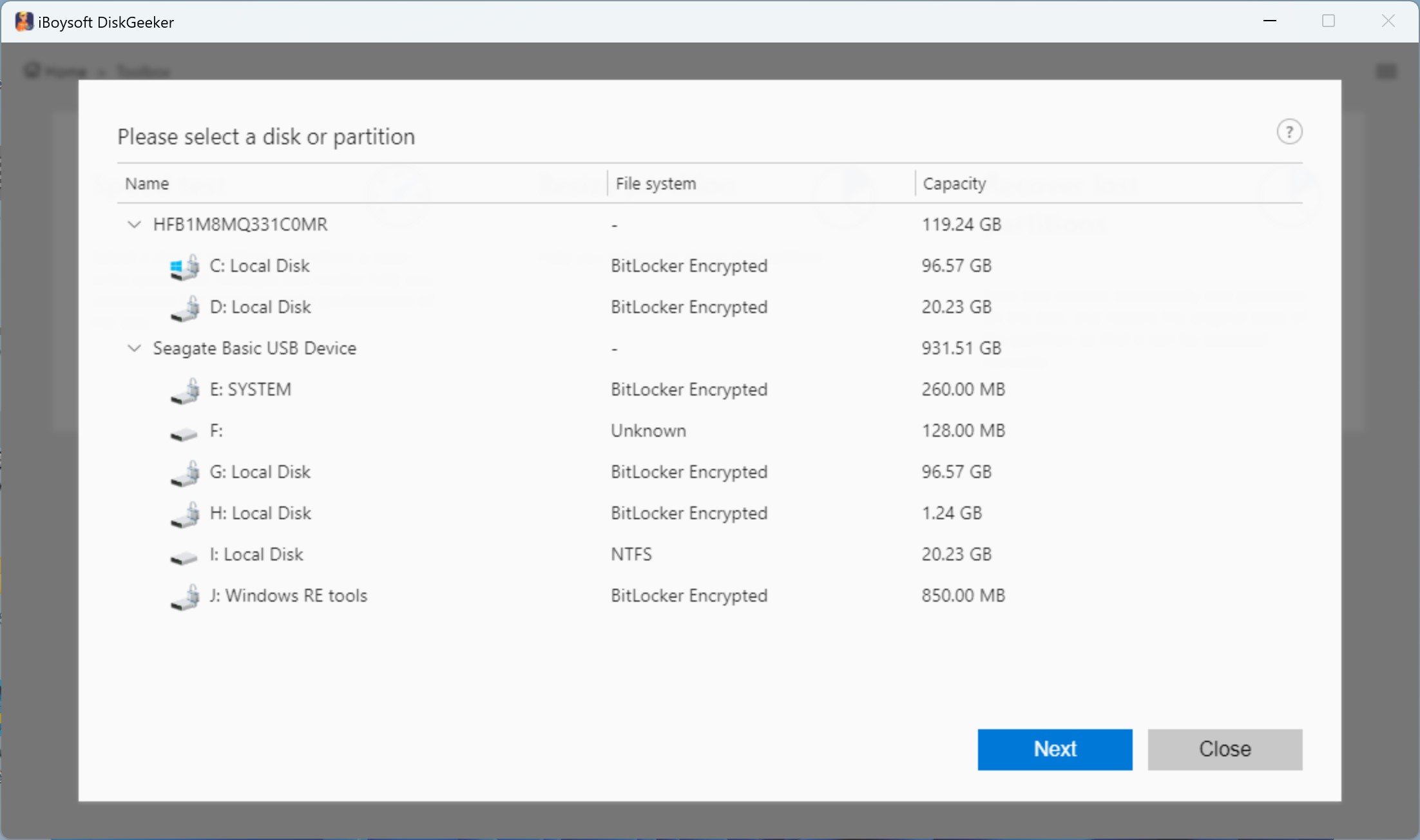Click the E: SYSTEM encrypted drive icon
1420x840 pixels.
184,391
